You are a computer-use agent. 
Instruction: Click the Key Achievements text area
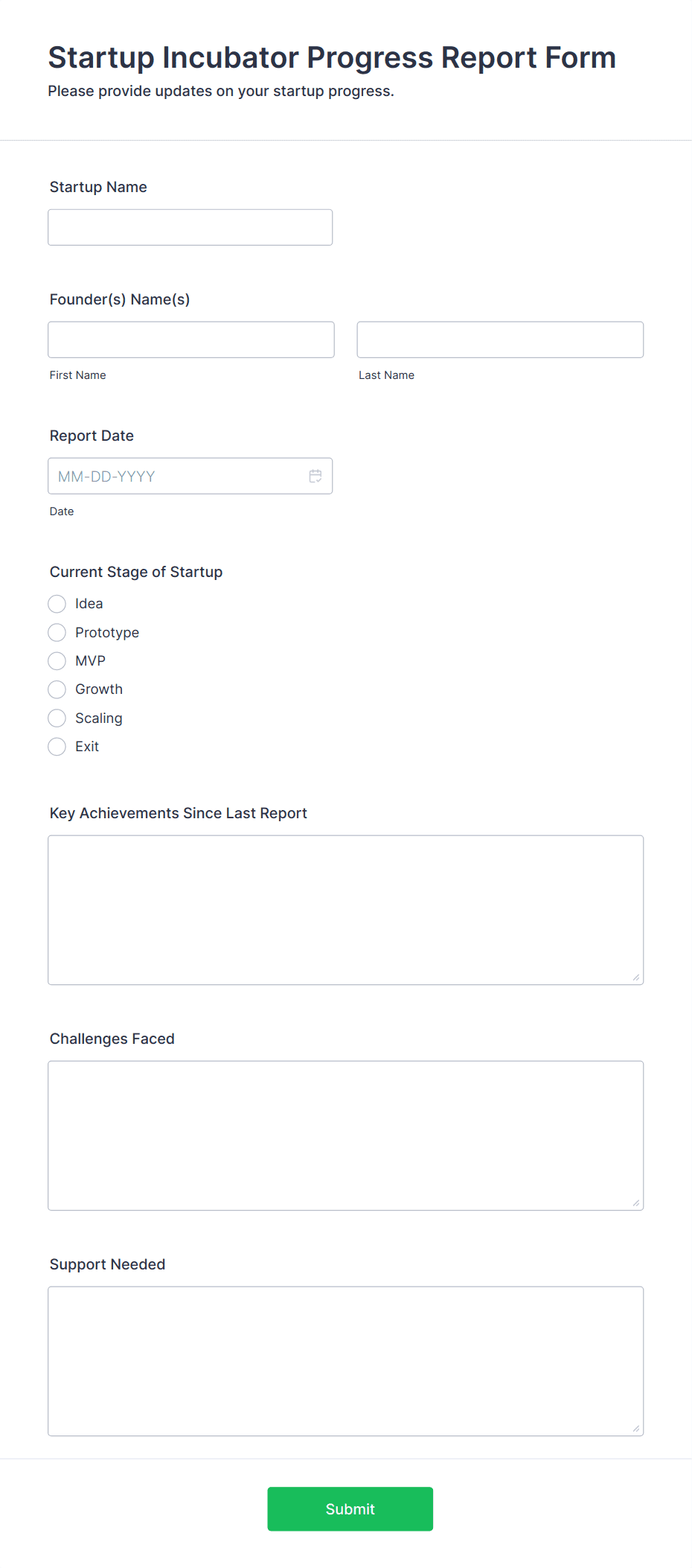coord(346,910)
